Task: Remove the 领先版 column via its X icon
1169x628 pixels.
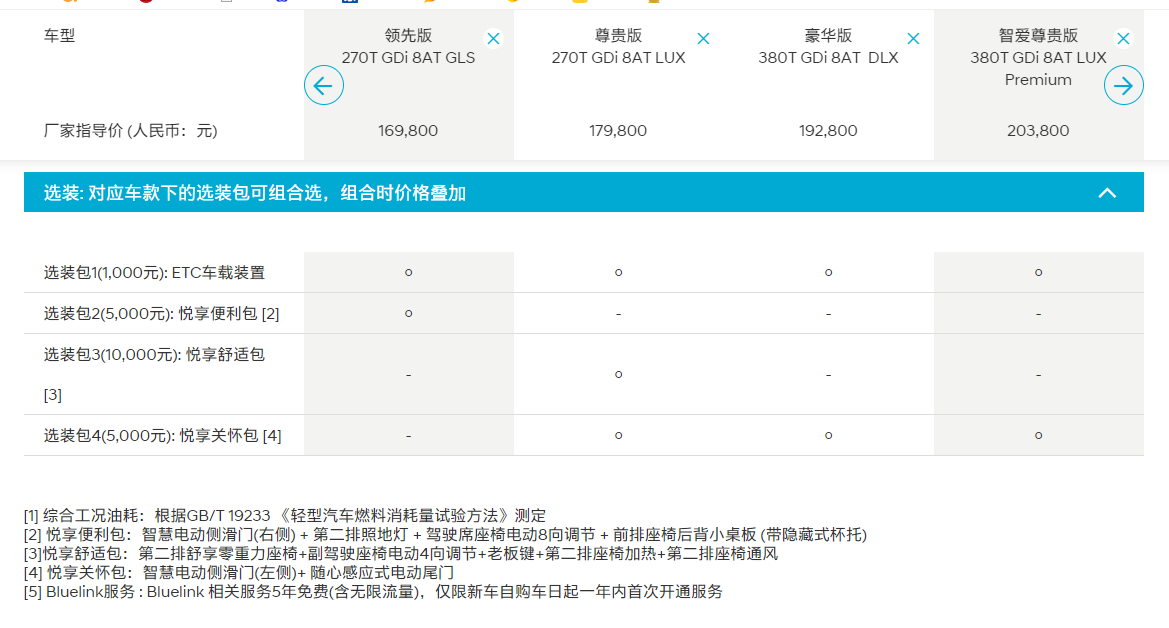Action: tap(493, 37)
